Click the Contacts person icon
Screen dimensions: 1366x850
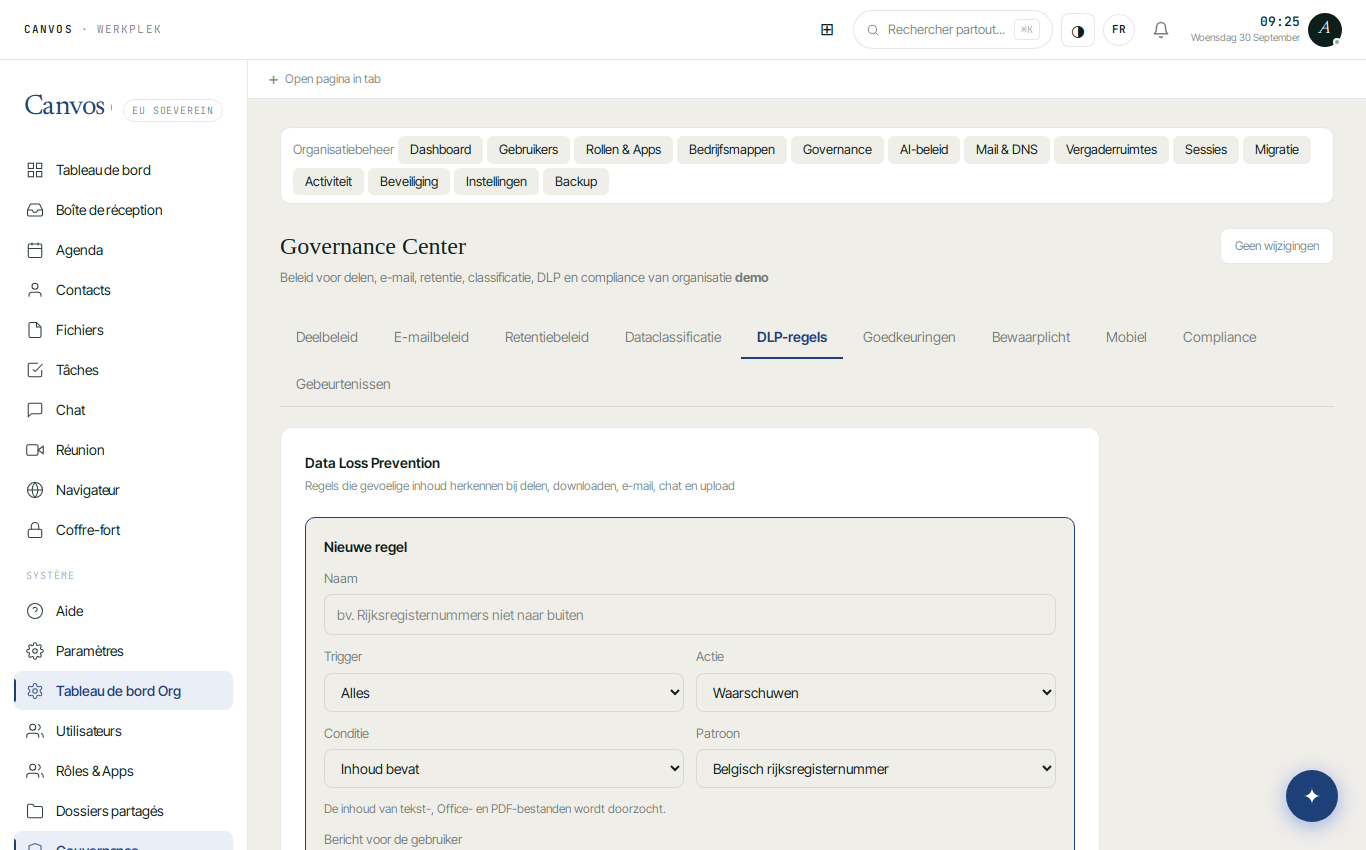pos(35,290)
